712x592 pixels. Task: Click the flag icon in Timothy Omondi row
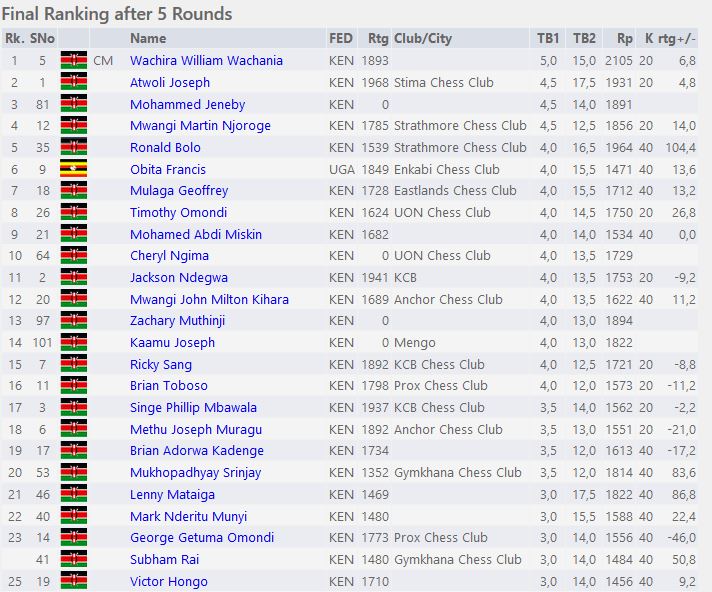74,212
